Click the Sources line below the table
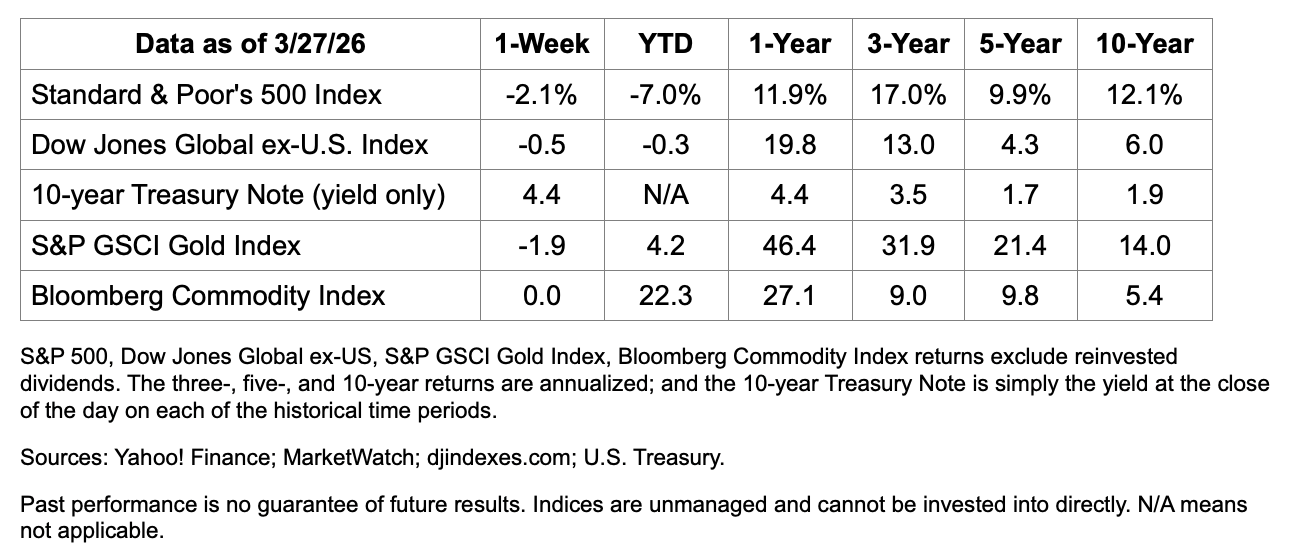Viewport: 1293px width, 560px height. coord(371,458)
